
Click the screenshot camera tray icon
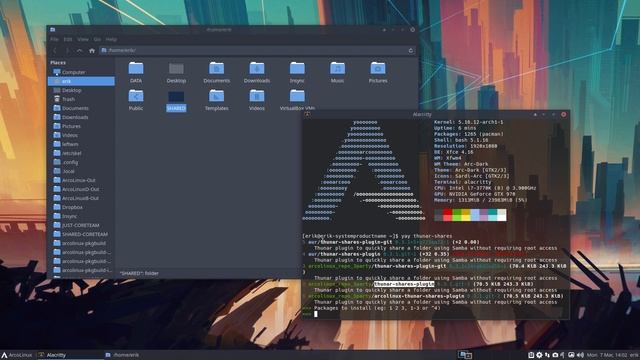point(555,355)
